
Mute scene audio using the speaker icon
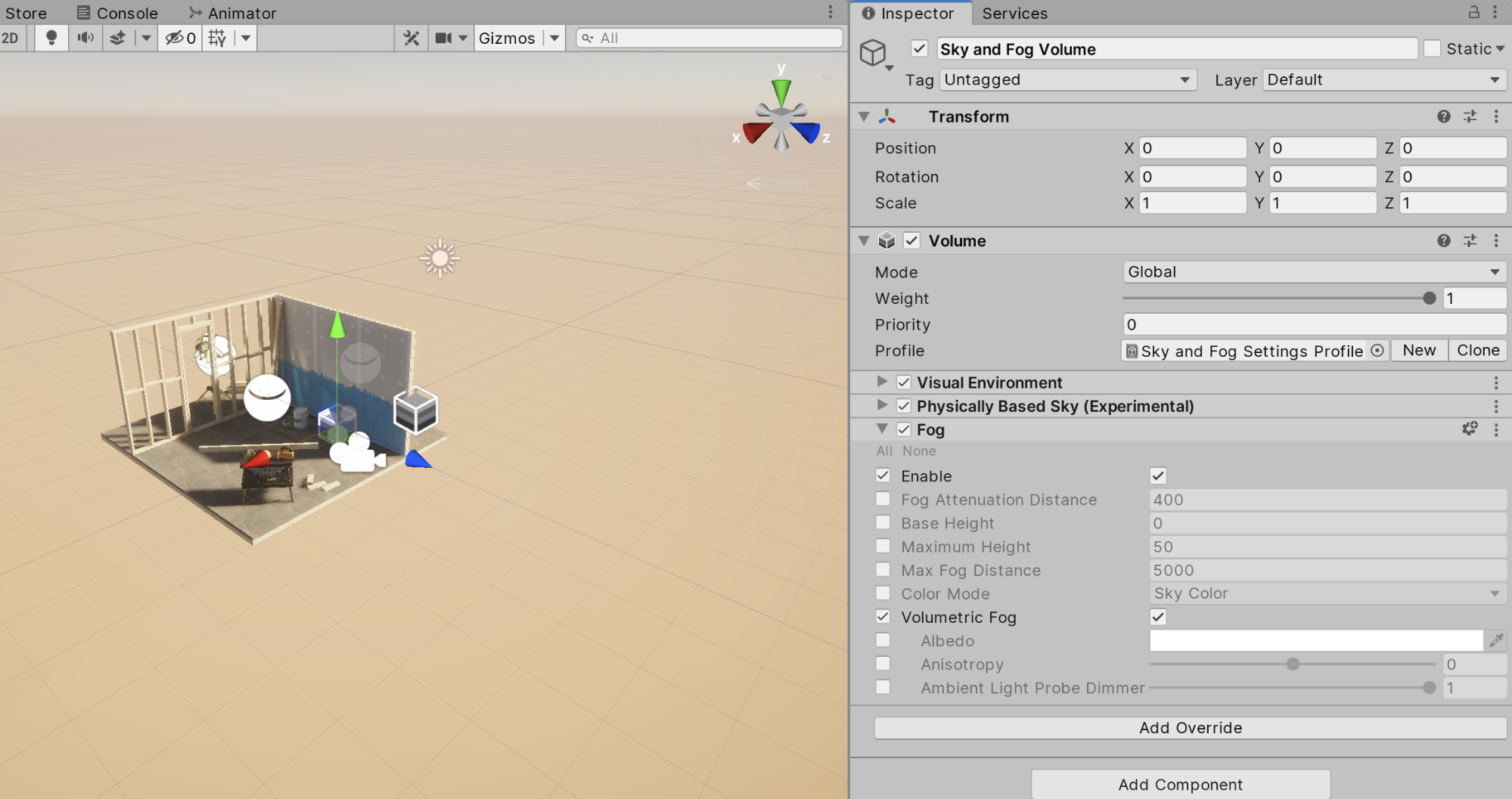click(85, 38)
